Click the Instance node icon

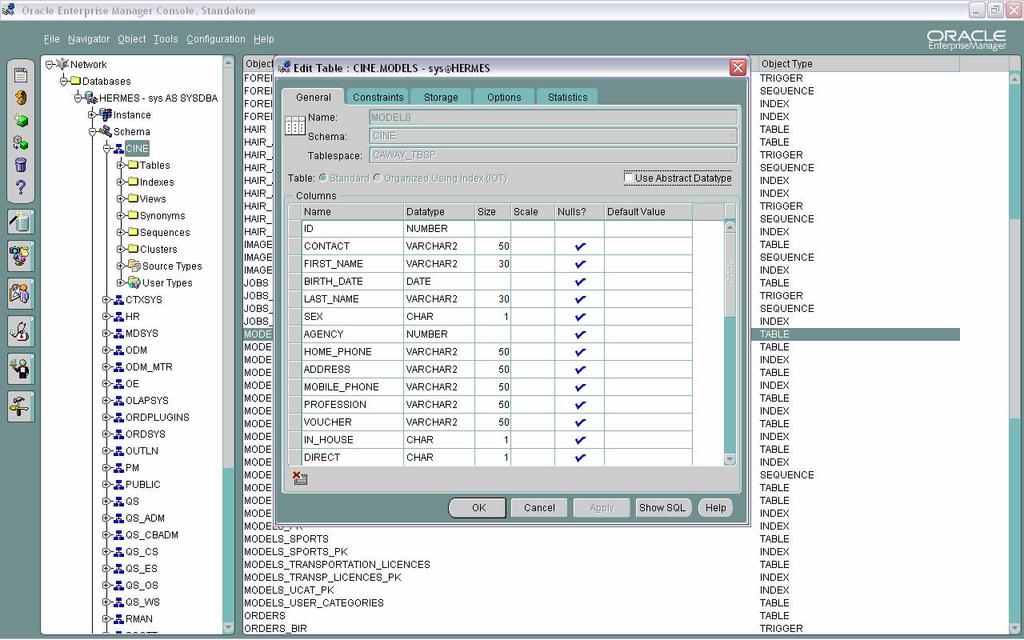[105, 114]
